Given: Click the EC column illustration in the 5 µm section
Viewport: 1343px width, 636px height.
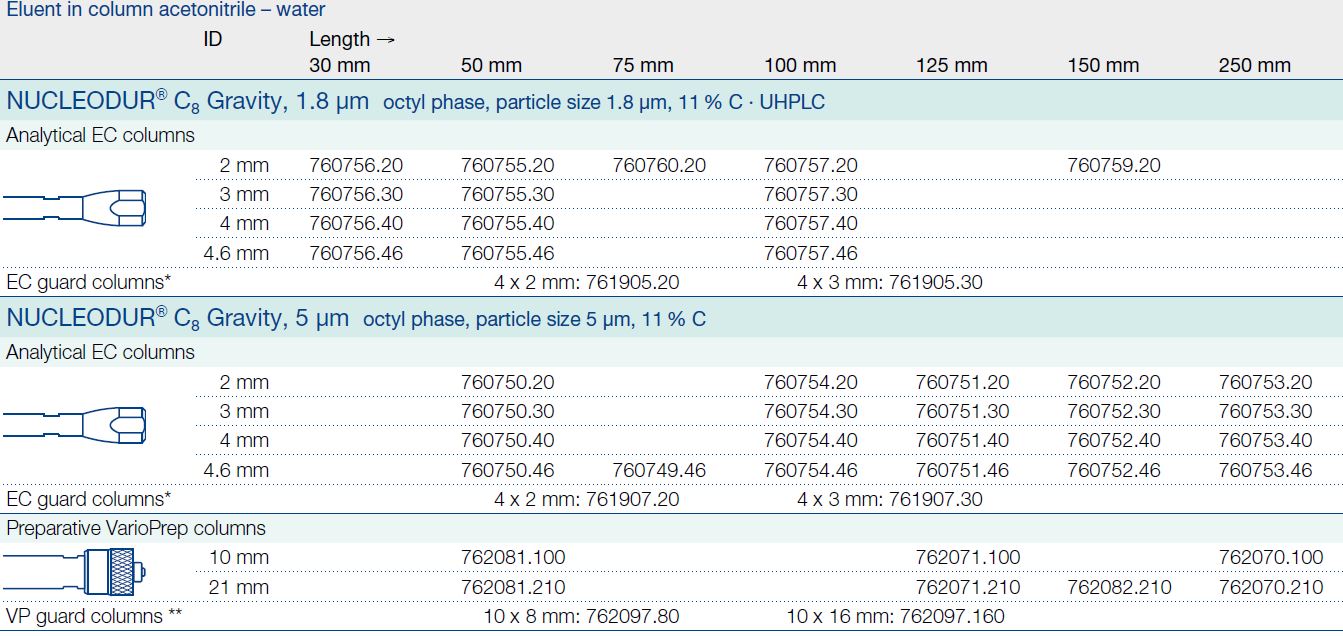Looking at the screenshot, I should (75, 425).
